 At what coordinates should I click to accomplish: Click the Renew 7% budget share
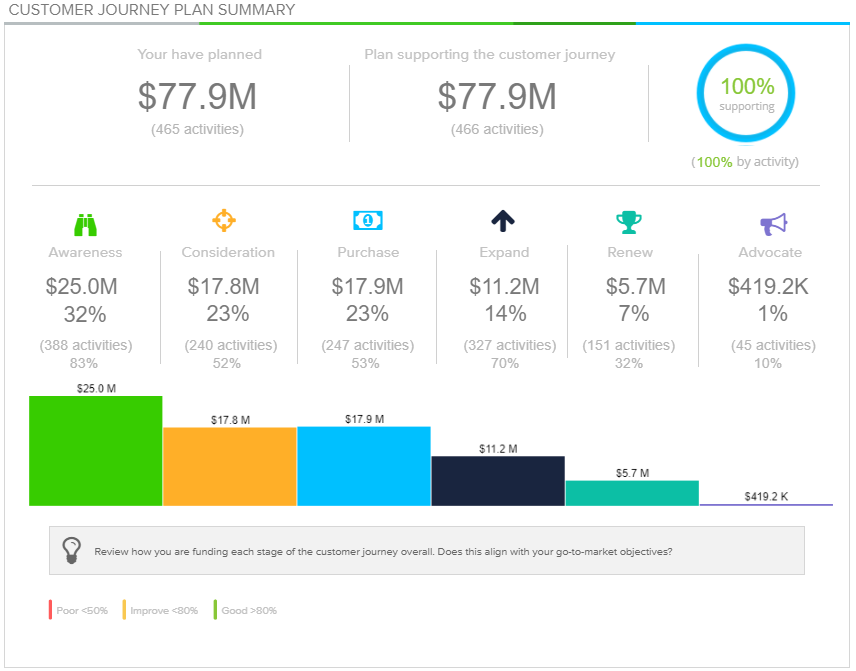point(633,314)
